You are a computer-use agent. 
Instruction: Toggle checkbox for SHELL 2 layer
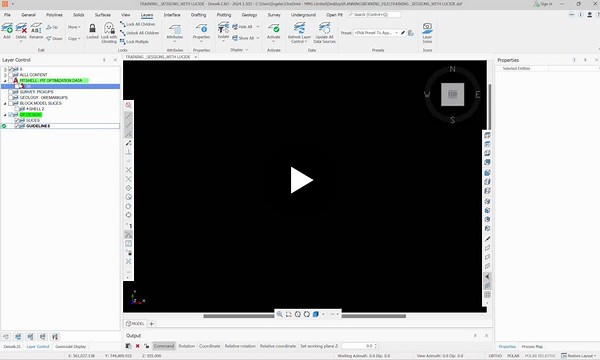pyautogui.click(x=17, y=109)
